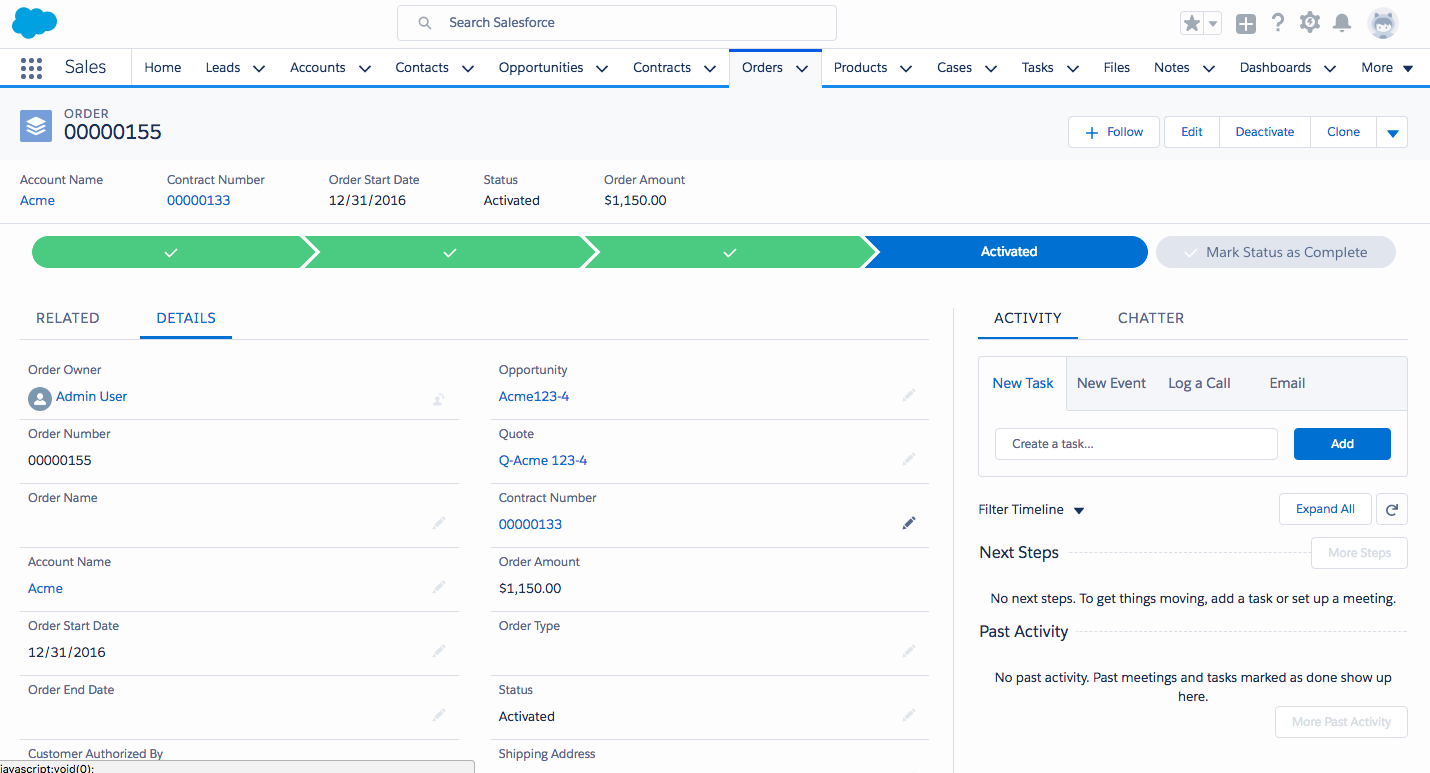The image size is (1430, 773).
Task: Click the Order record layers icon
Action: 36,126
